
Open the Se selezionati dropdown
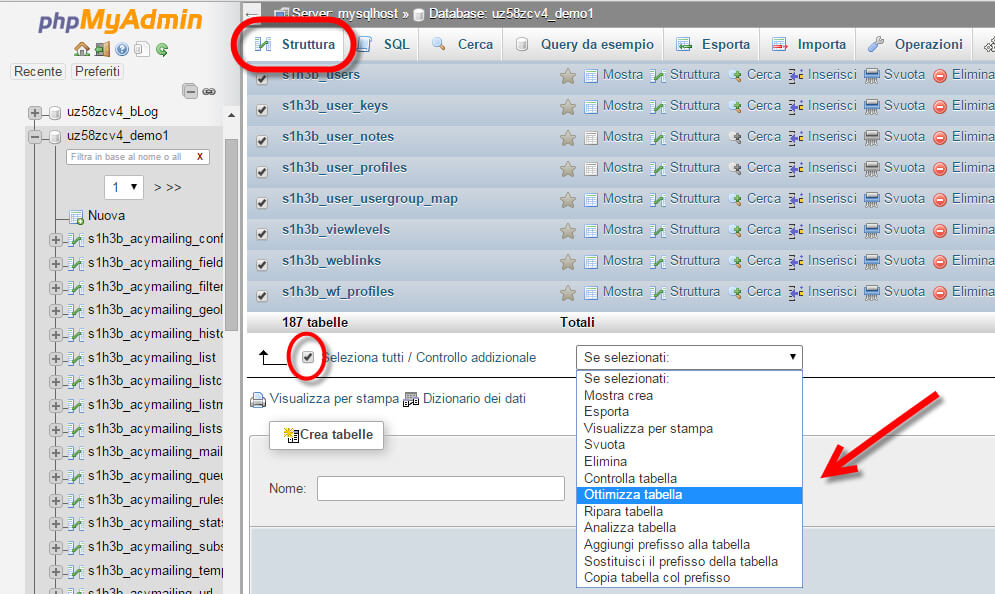tap(689, 357)
